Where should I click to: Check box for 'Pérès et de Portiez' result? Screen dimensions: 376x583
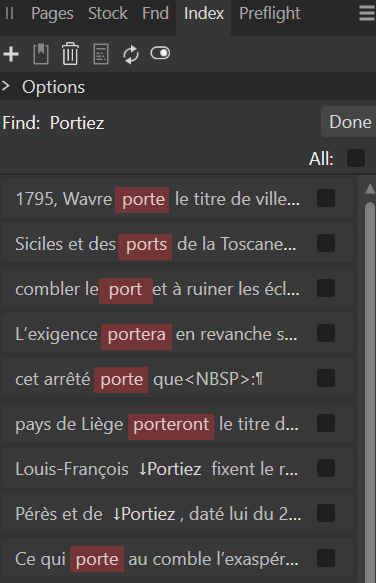pyautogui.click(x=326, y=513)
